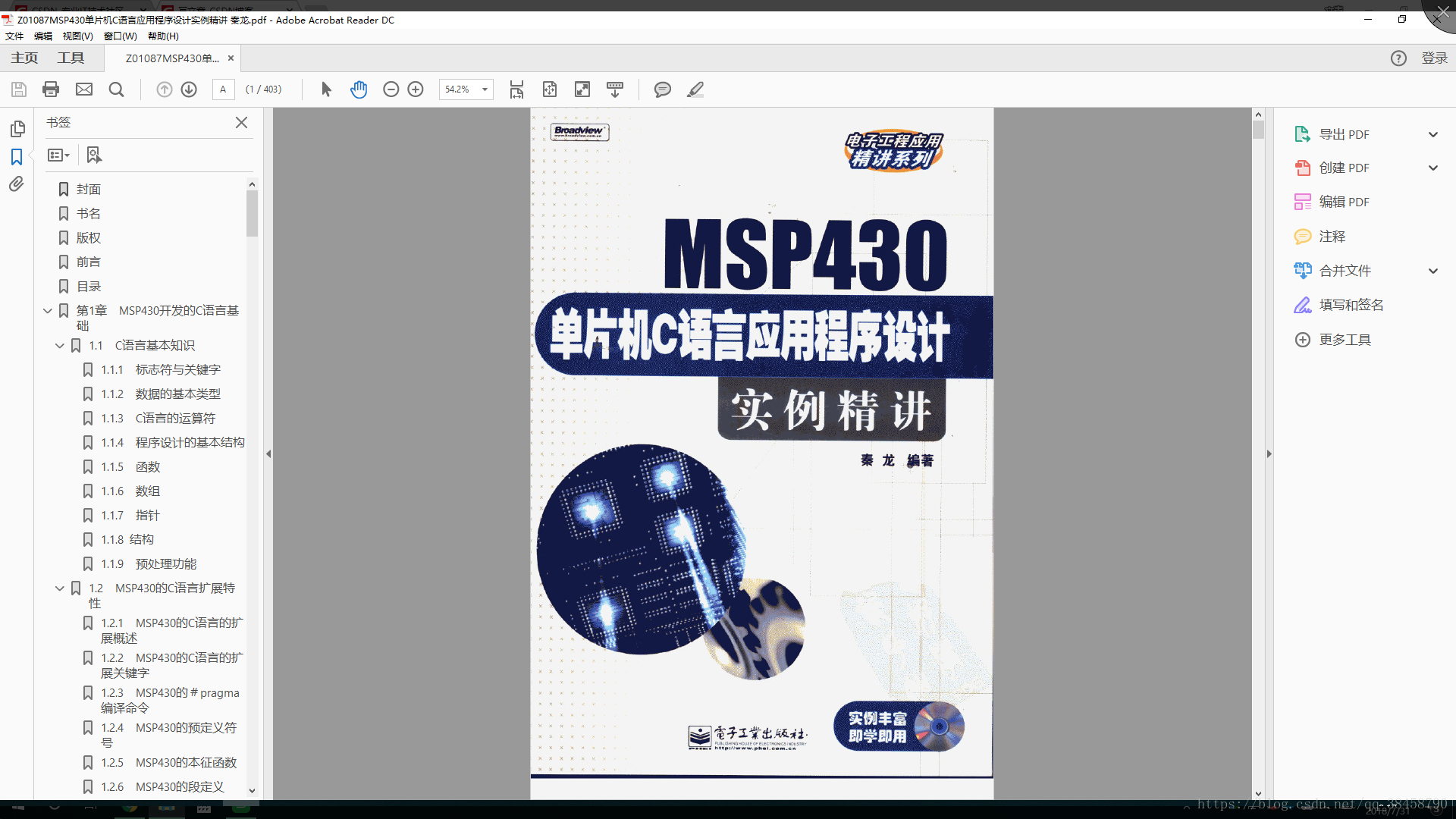1456x819 pixels.
Task: Toggle the bookmarks panel icon
Action: coord(17,156)
